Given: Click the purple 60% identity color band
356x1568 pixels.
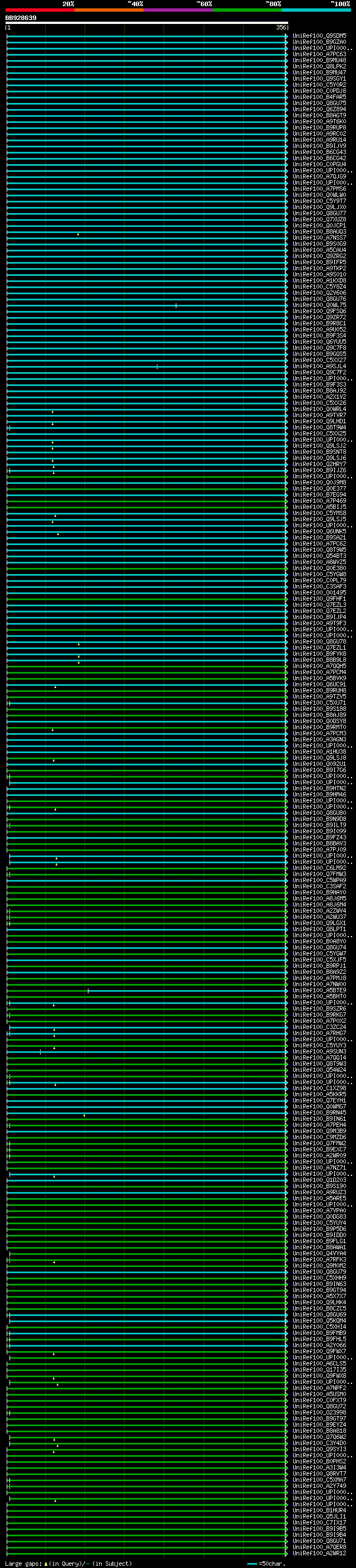Looking at the screenshot, I should click(x=179, y=10).
